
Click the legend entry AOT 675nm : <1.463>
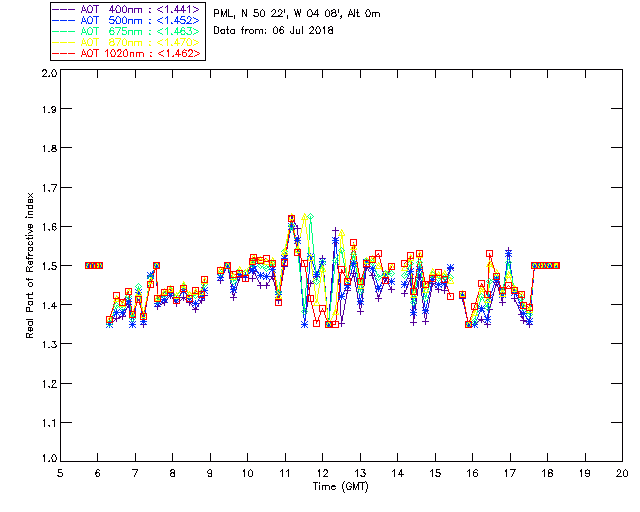tap(127, 31)
